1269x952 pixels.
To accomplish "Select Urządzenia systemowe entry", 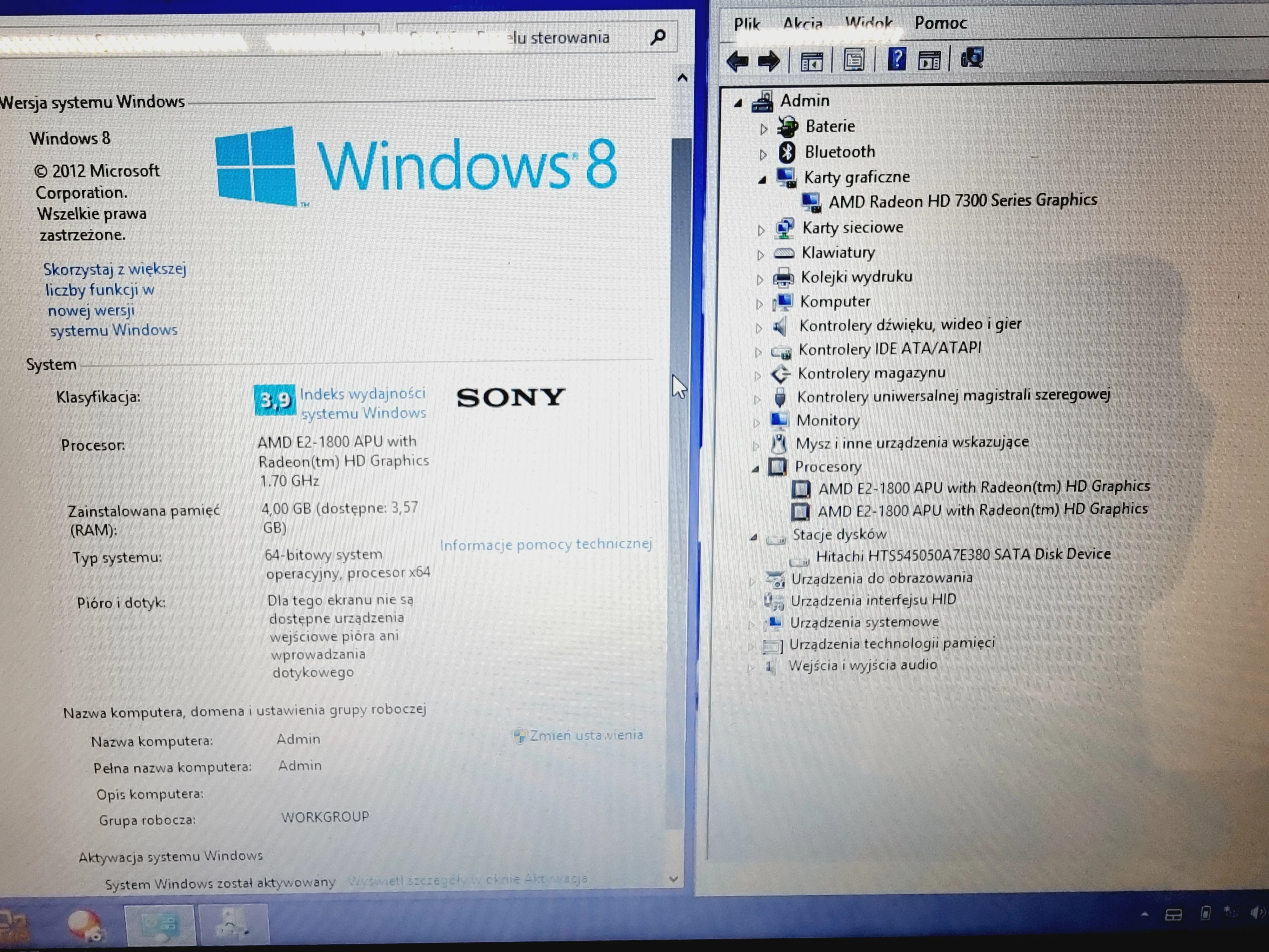I will click(x=865, y=622).
